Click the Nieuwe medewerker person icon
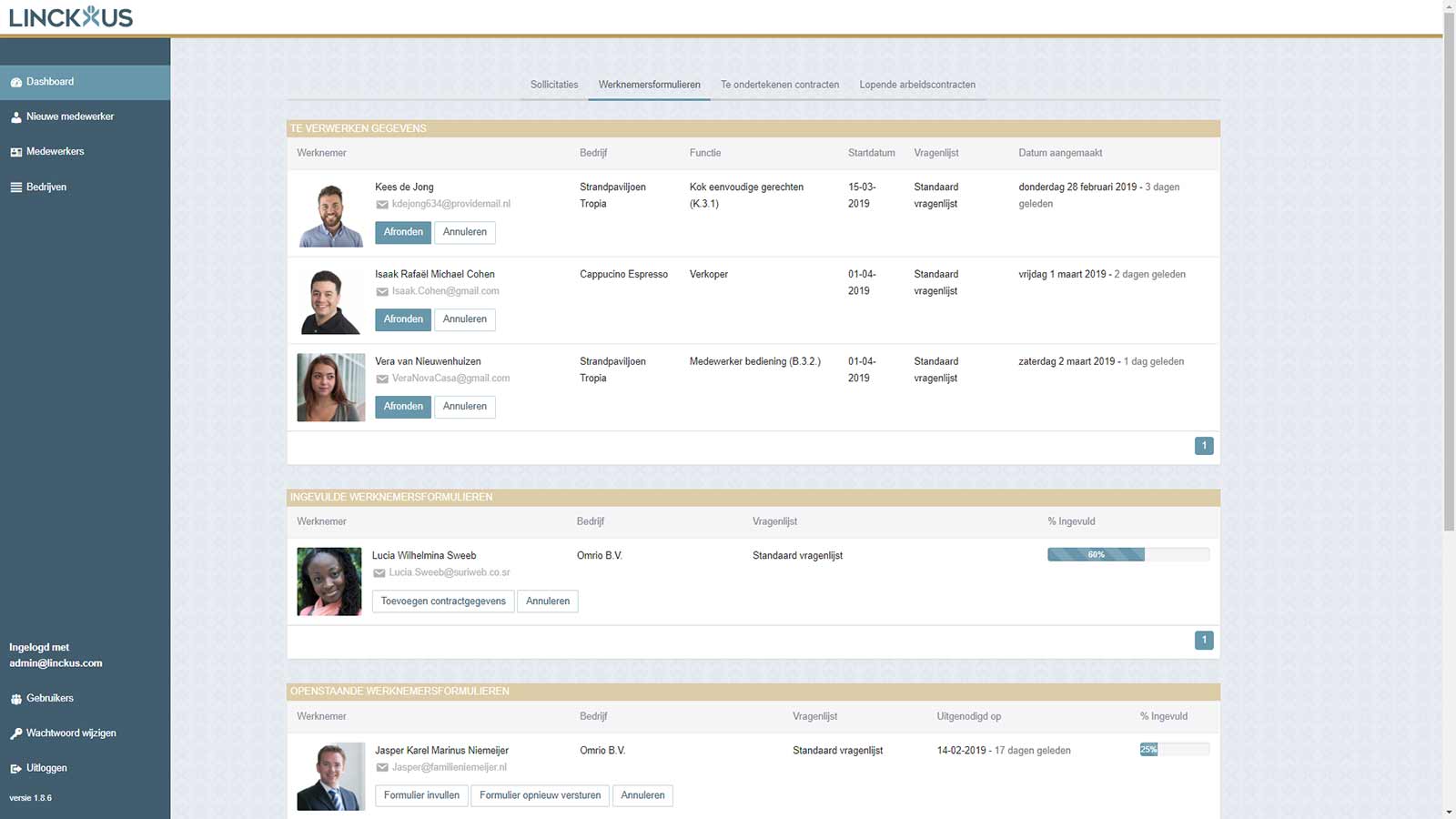This screenshot has height=819, width=1456. pyautogui.click(x=15, y=117)
